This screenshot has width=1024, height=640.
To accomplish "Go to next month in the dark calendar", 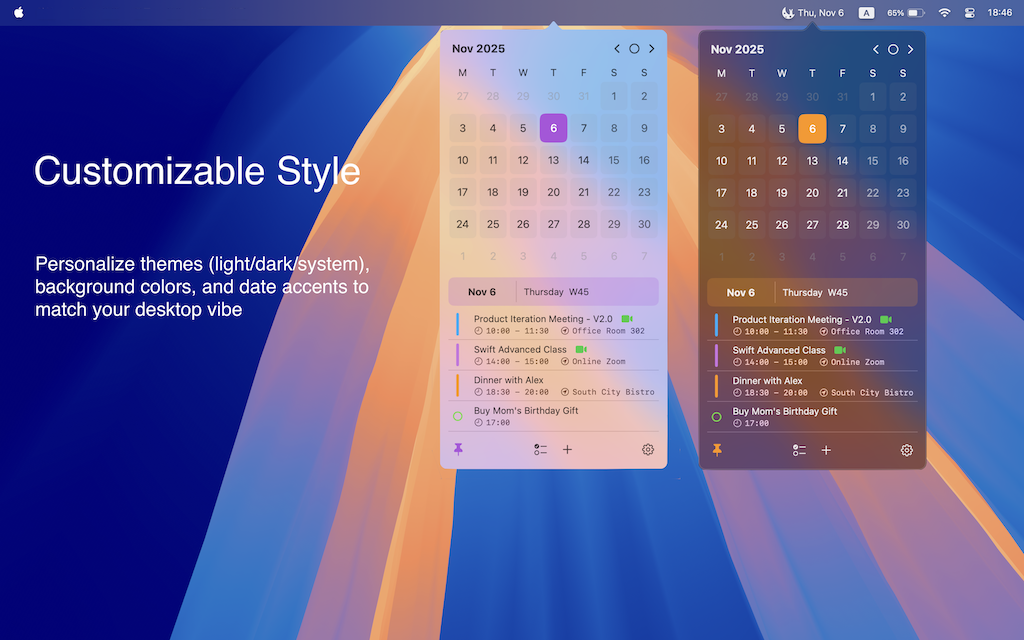I will (x=910, y=49).
